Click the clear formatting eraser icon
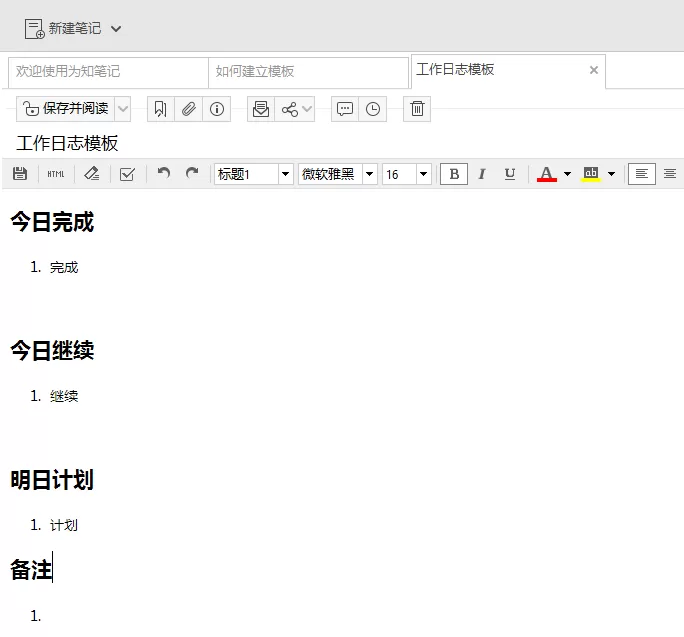The image size is (684, 637). click(92, 174)
